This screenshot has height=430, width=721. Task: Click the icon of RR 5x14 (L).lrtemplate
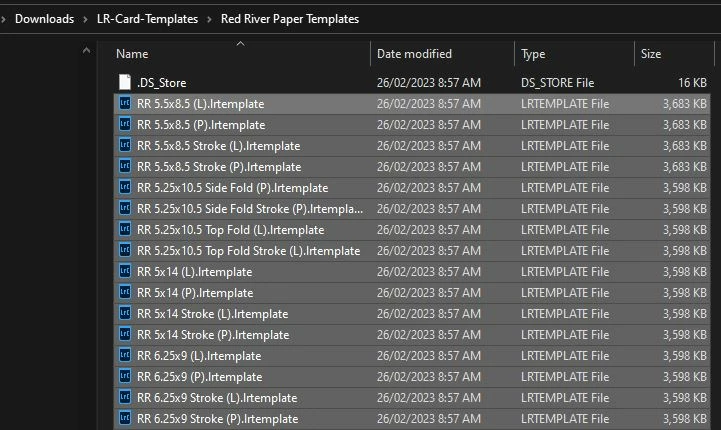125,271
